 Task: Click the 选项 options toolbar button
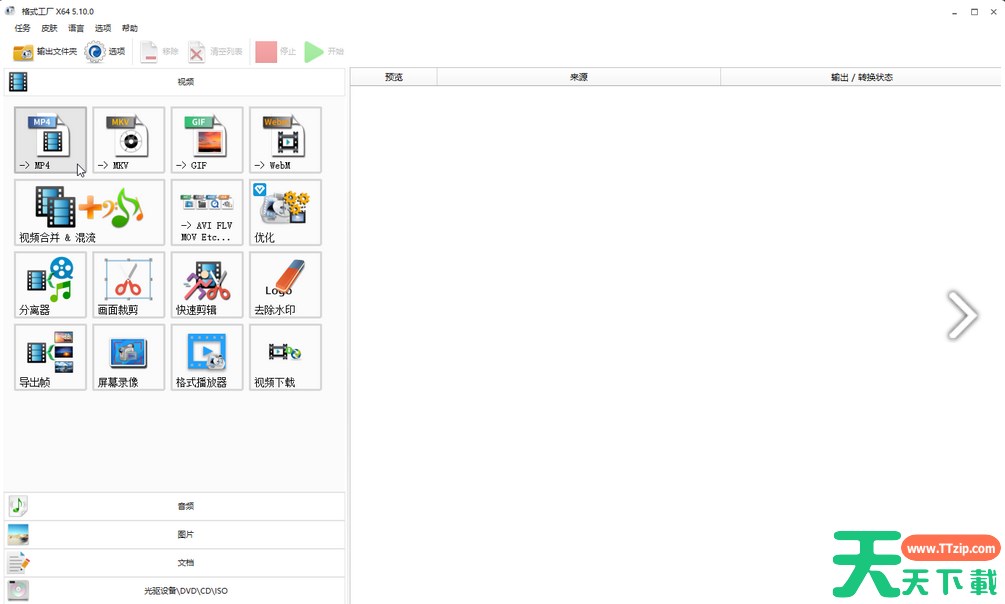point(106,51)
